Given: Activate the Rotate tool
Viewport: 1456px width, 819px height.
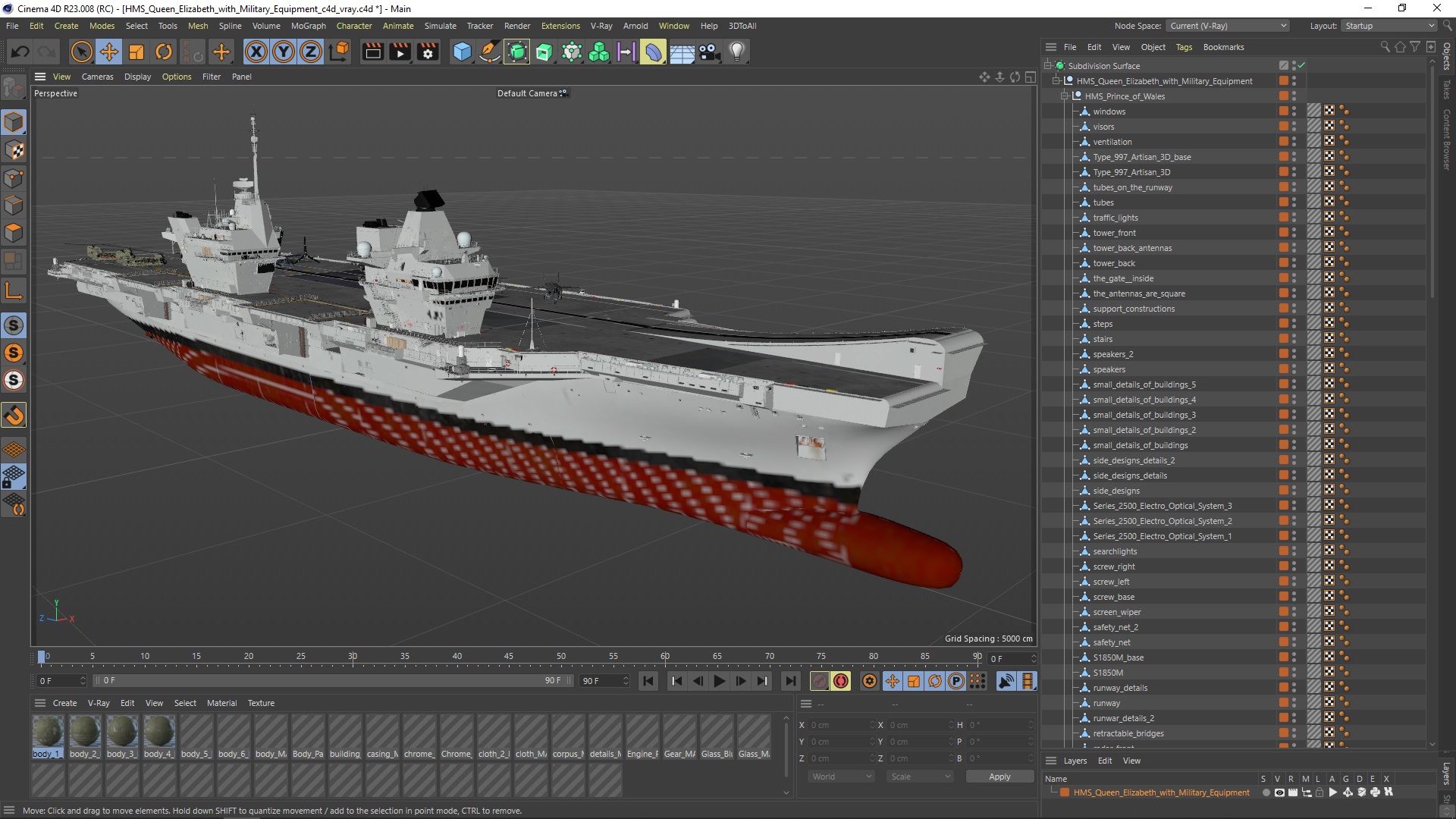Looking at the screenshot, I should click(164, 52).
